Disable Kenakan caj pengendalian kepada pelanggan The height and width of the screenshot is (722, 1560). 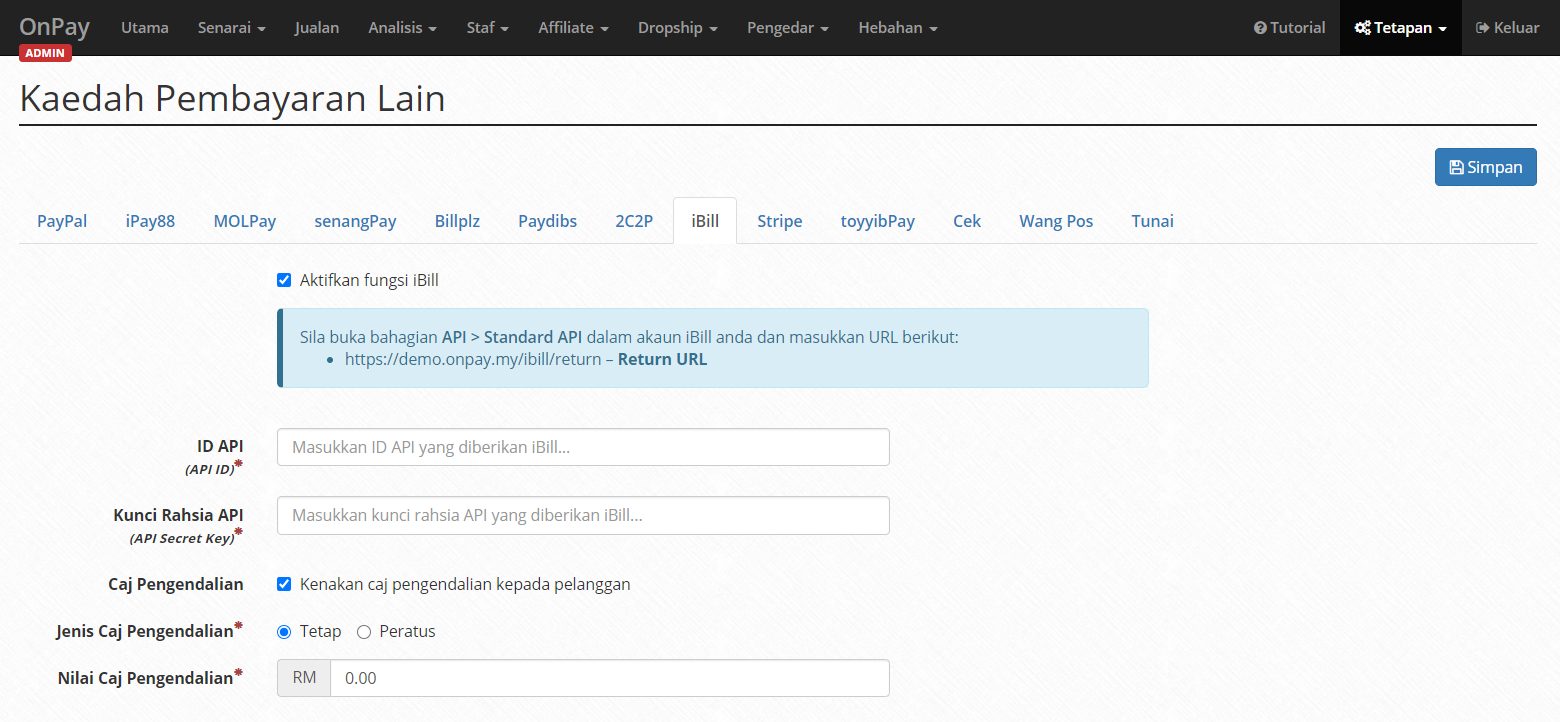pos(284,584)
